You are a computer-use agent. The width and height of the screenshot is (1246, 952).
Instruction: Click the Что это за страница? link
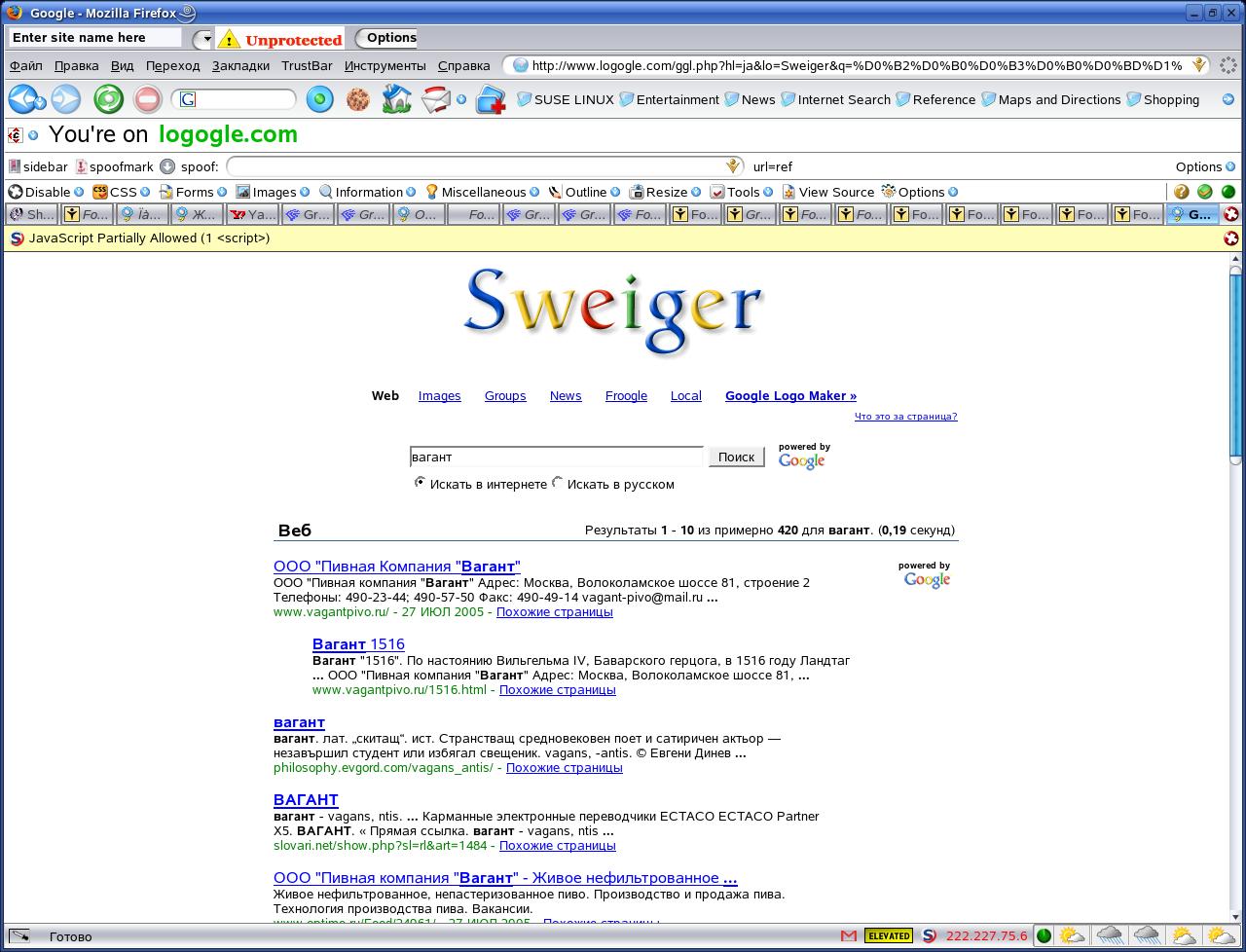click(905, 417)
